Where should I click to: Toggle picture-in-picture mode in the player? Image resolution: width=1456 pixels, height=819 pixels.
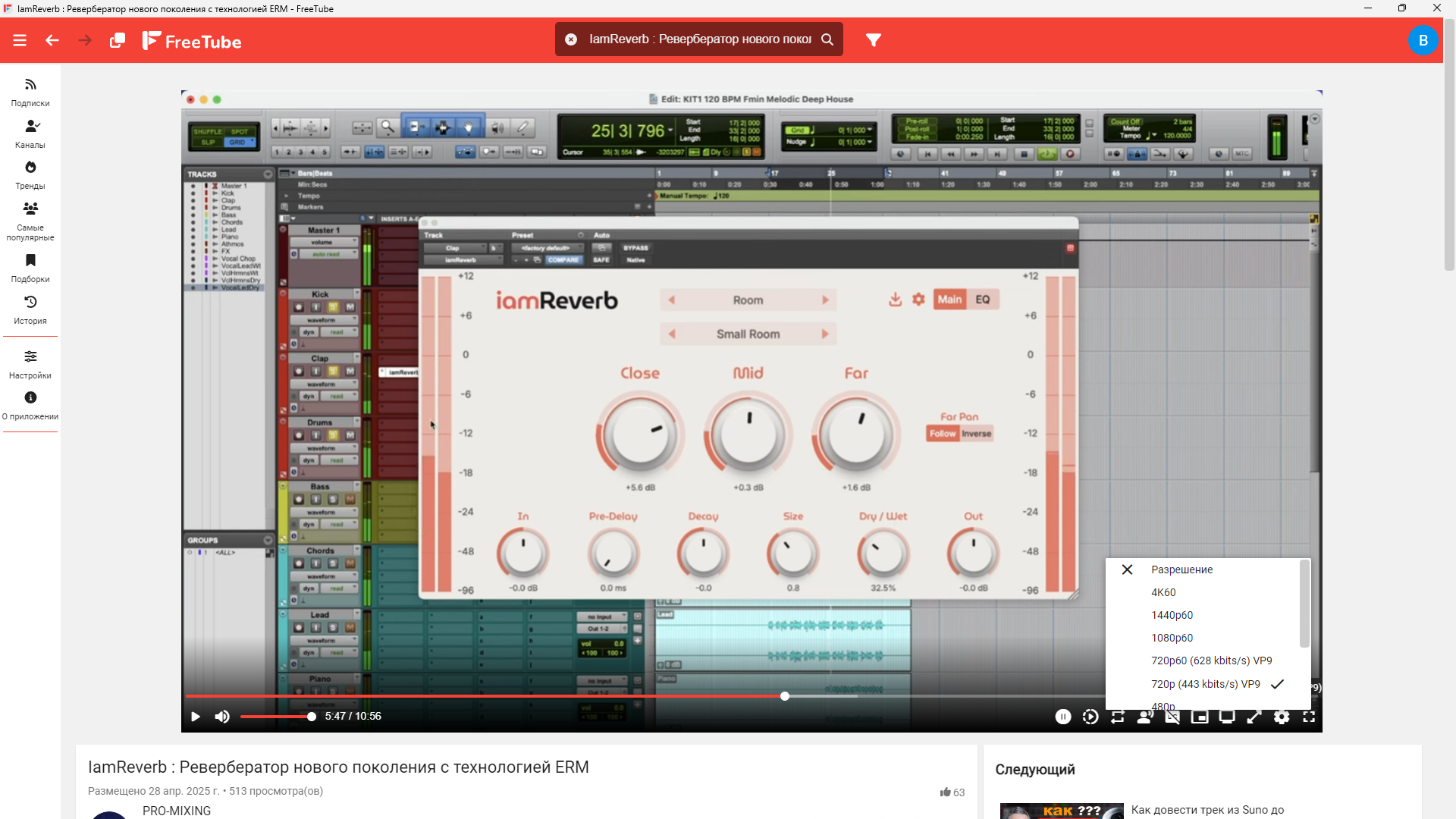point(1200,717)
